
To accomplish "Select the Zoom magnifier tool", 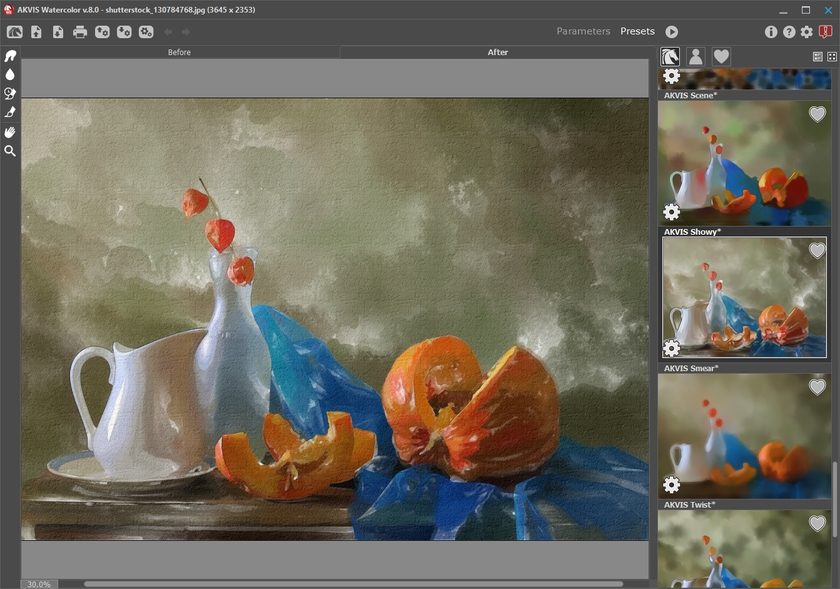I will (x=10, y=151).
